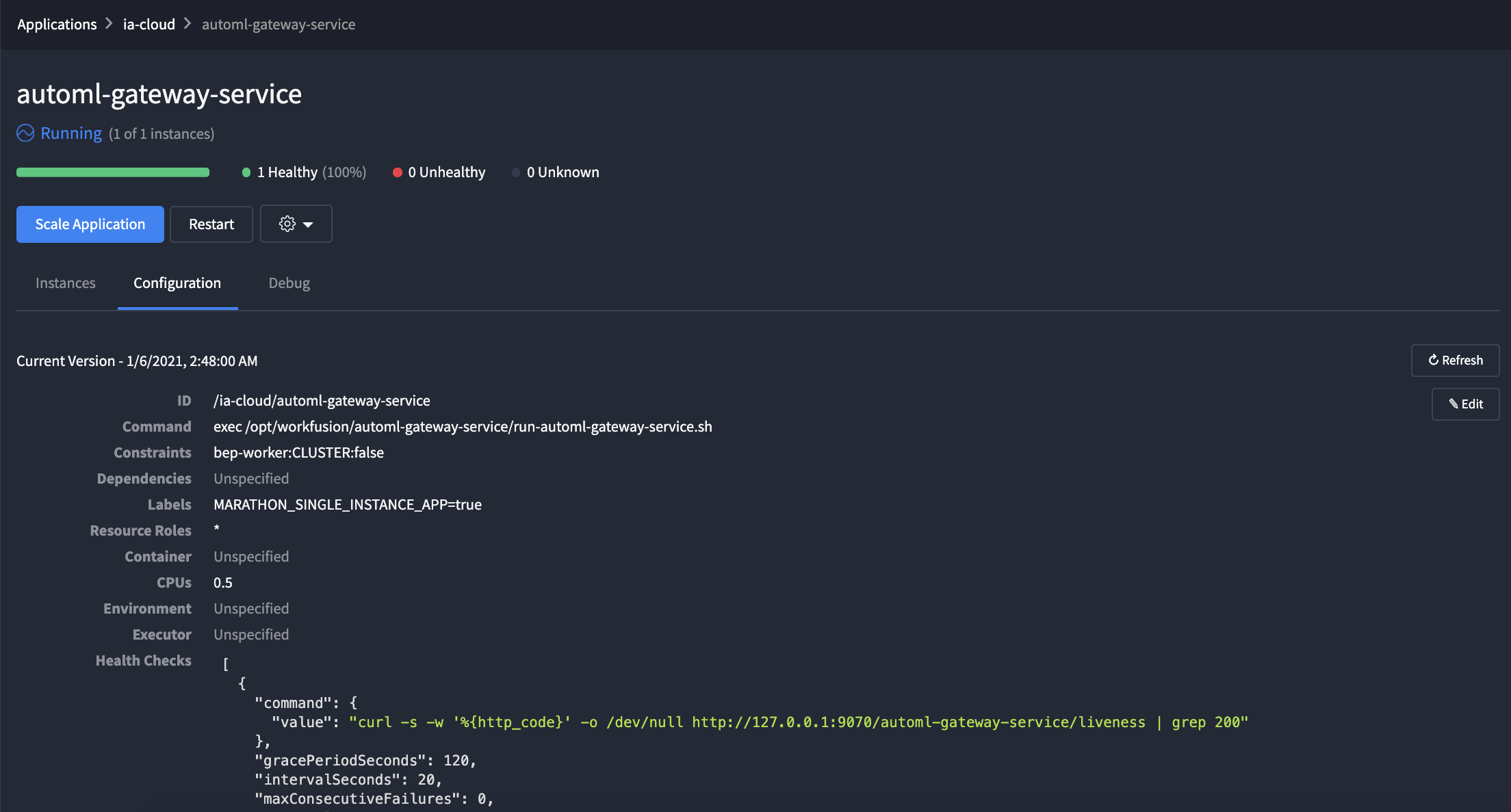Click the maxConsecutiveFailures line
This screenshot has width=1511, height=812.
coord(374,798)
